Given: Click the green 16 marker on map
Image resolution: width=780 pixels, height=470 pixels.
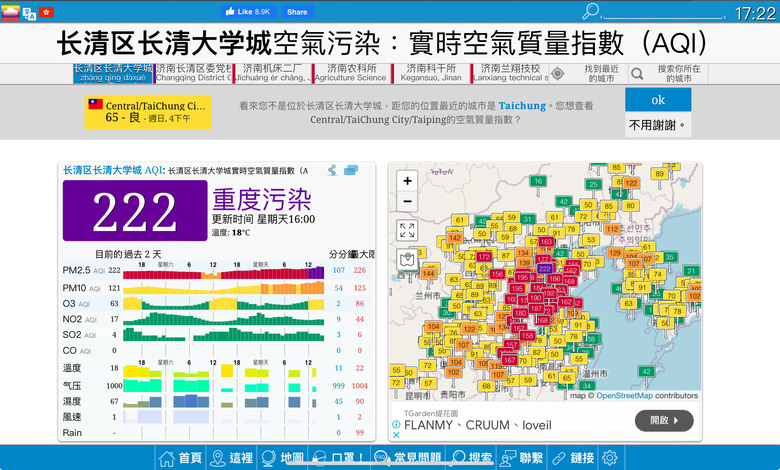Looking at the screenshot, I should (538, 182).
